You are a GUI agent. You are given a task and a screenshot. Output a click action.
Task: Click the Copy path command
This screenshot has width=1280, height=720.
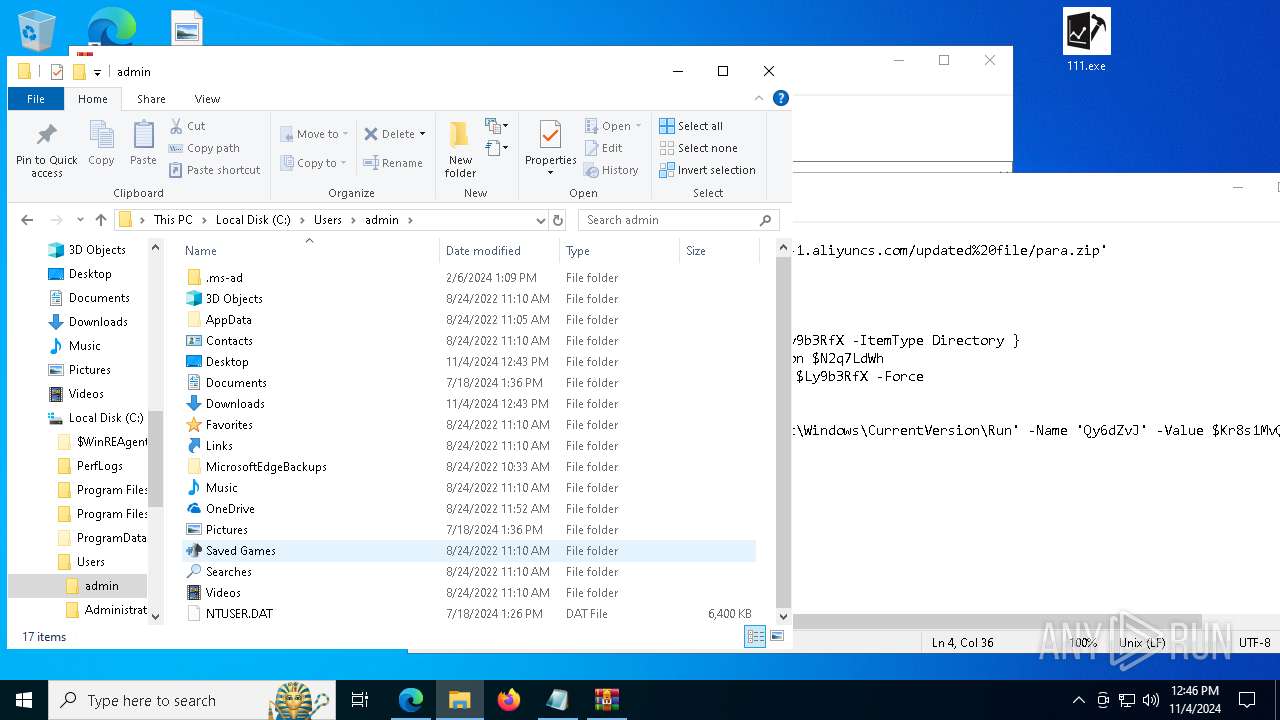coord(205,148)
